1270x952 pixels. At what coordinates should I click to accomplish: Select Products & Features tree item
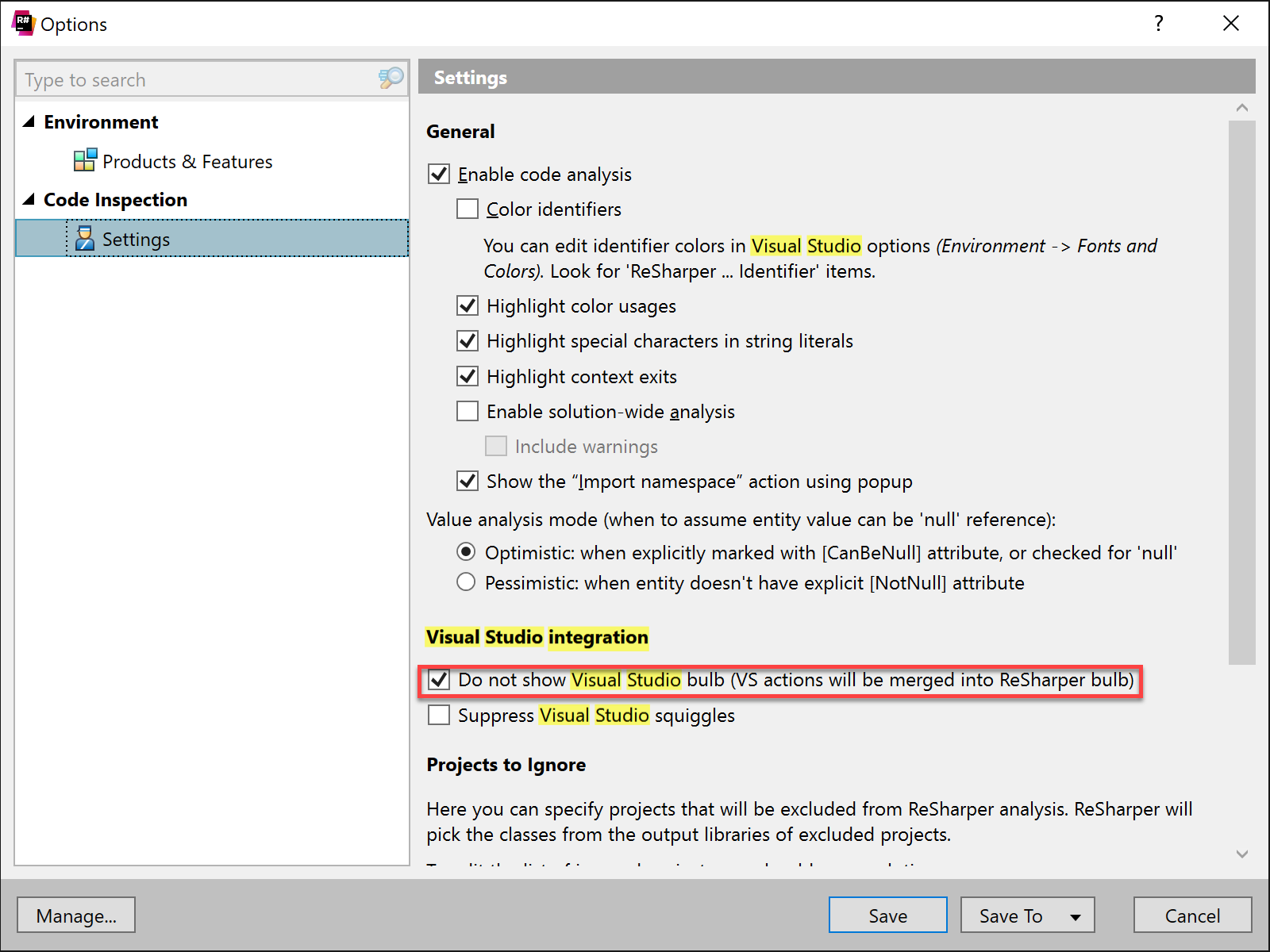[187, 161]
